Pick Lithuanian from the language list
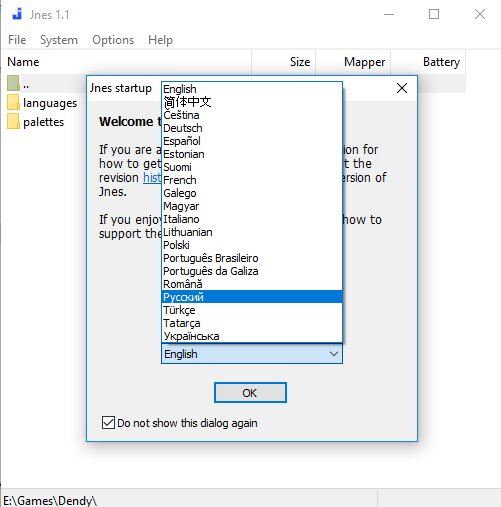Screen dimensions: 501x507 click(x=252, y=232)
